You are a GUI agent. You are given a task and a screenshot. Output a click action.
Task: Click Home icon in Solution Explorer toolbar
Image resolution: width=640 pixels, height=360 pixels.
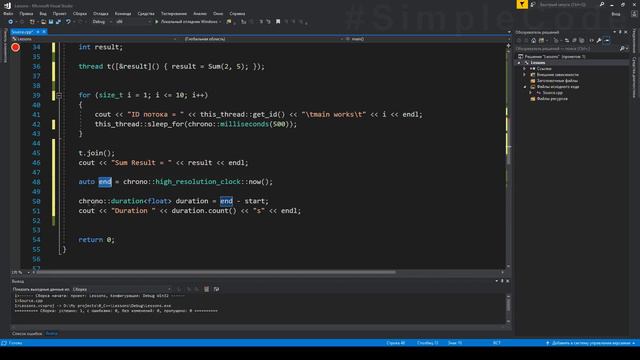(x=533, y=40)
